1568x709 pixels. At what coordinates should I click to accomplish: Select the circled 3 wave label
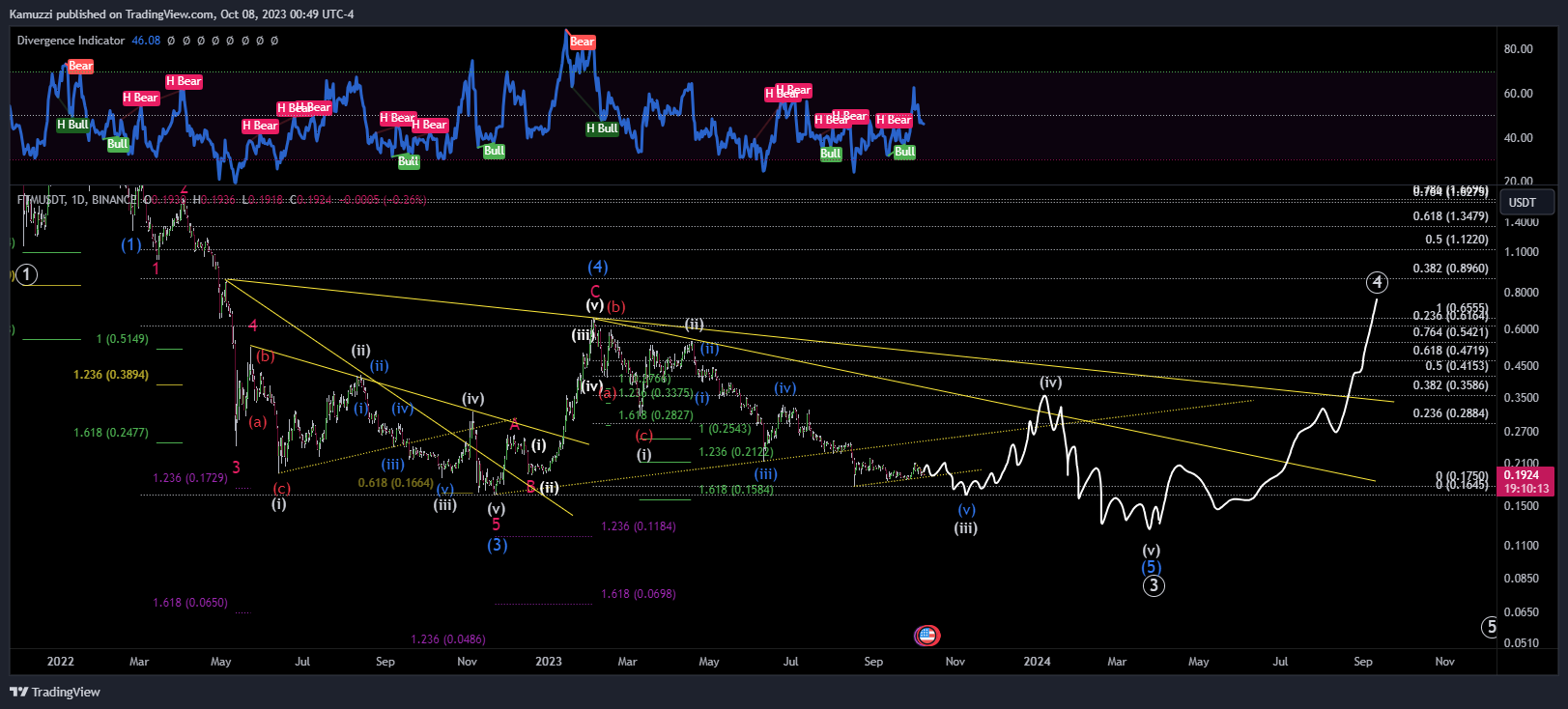point(1154,585)
